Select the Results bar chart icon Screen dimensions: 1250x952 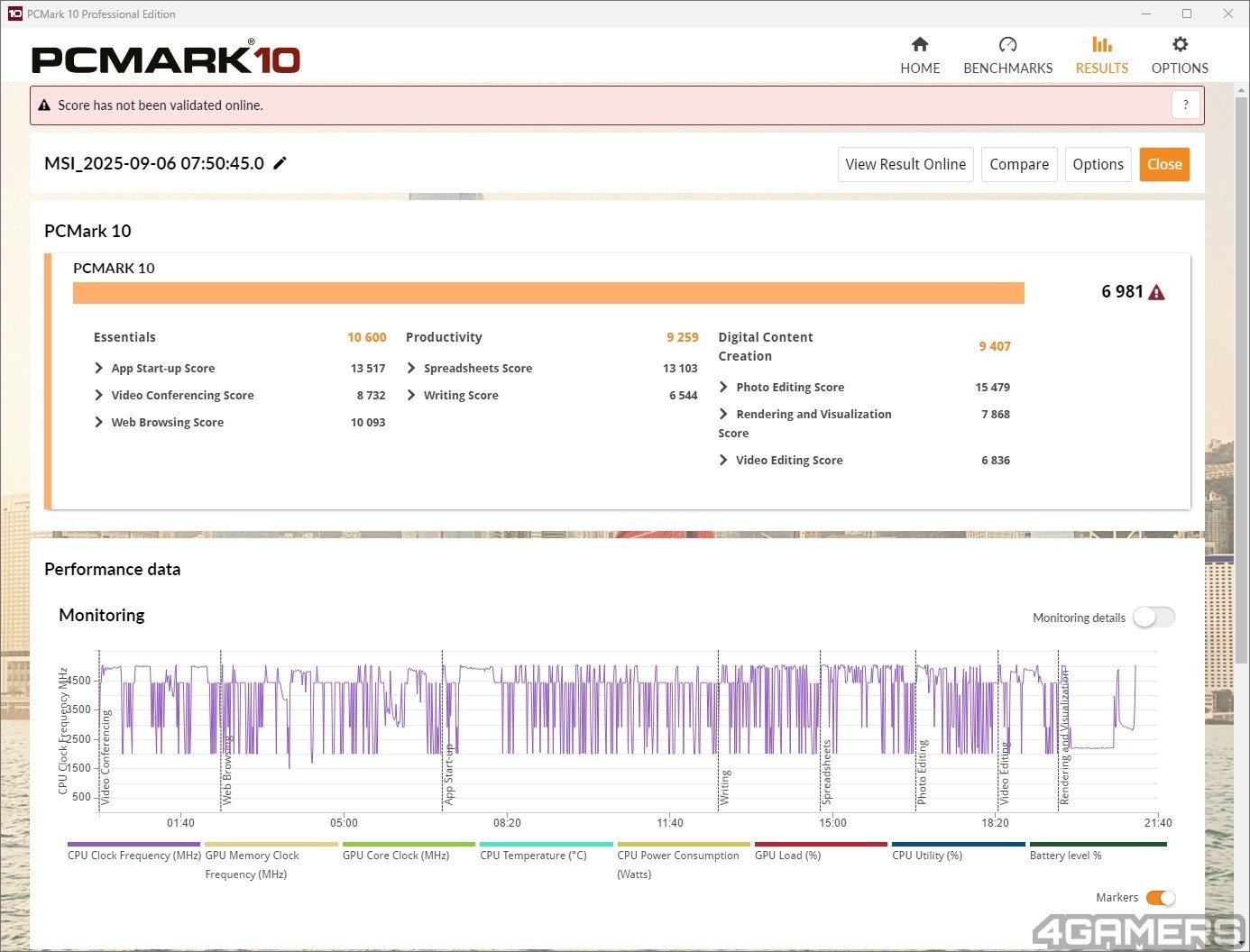tap(1101, 45)
